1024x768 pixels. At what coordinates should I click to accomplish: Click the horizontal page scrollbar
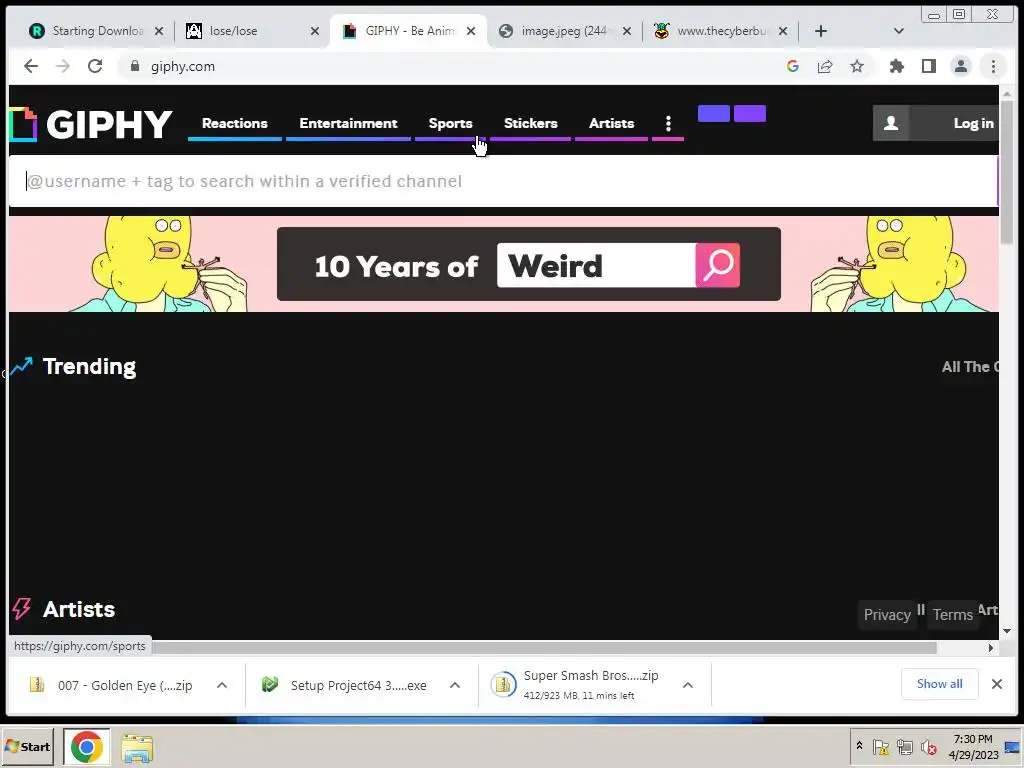pyautogui.click(x=545, y=648)
